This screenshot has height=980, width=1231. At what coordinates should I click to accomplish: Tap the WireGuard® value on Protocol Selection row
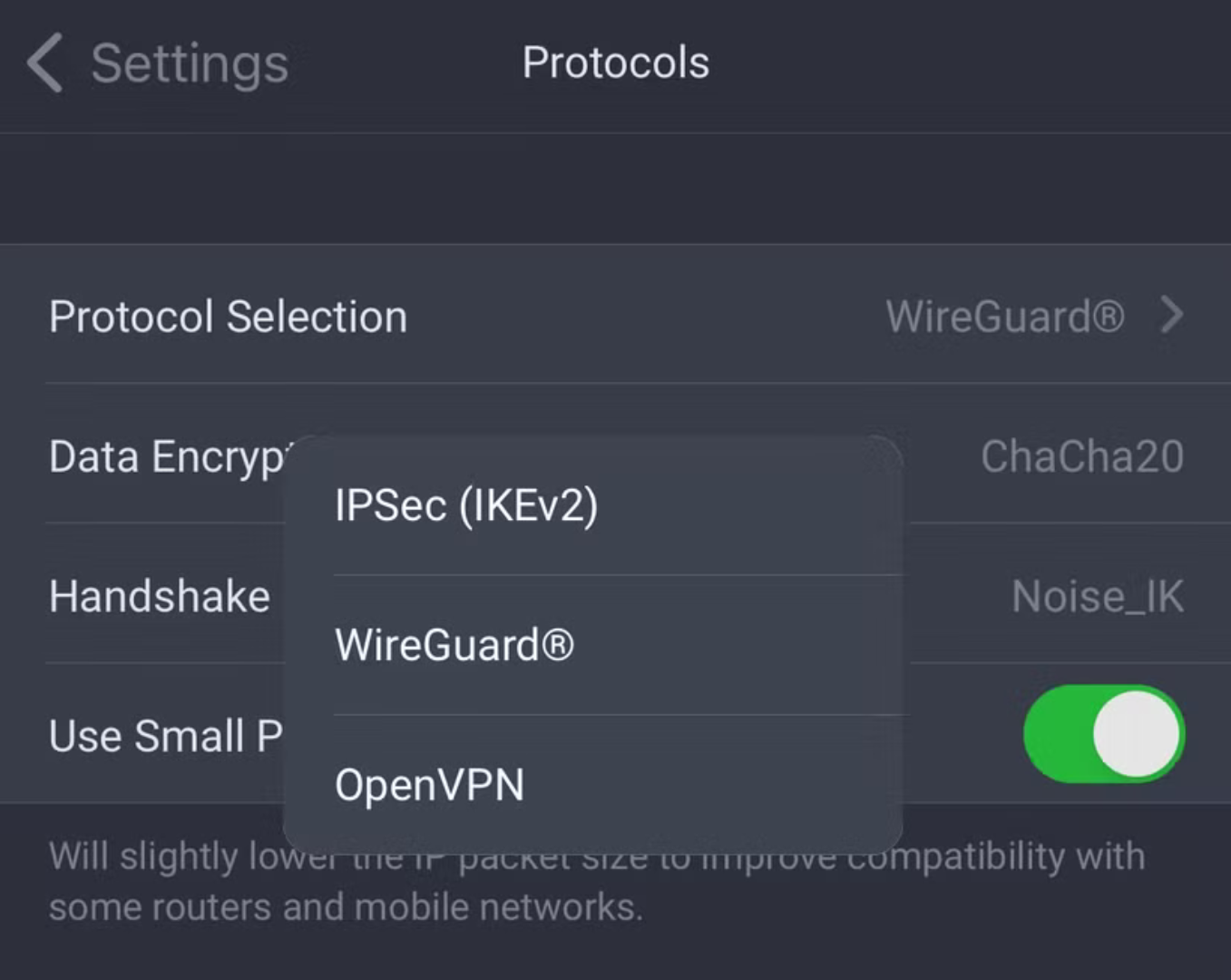[1003, 316]
